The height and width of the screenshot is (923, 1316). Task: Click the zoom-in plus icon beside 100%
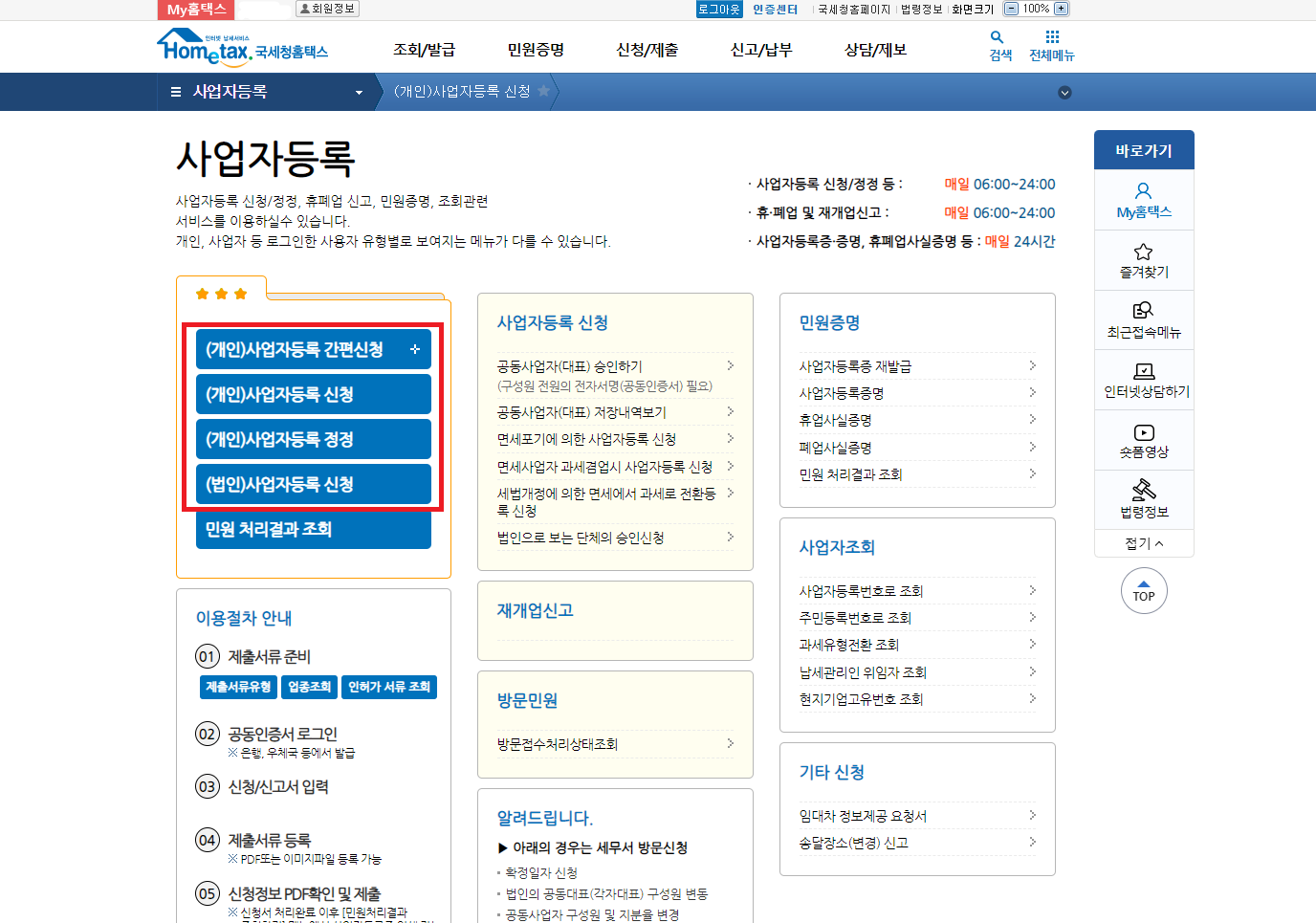[1061, 9]
